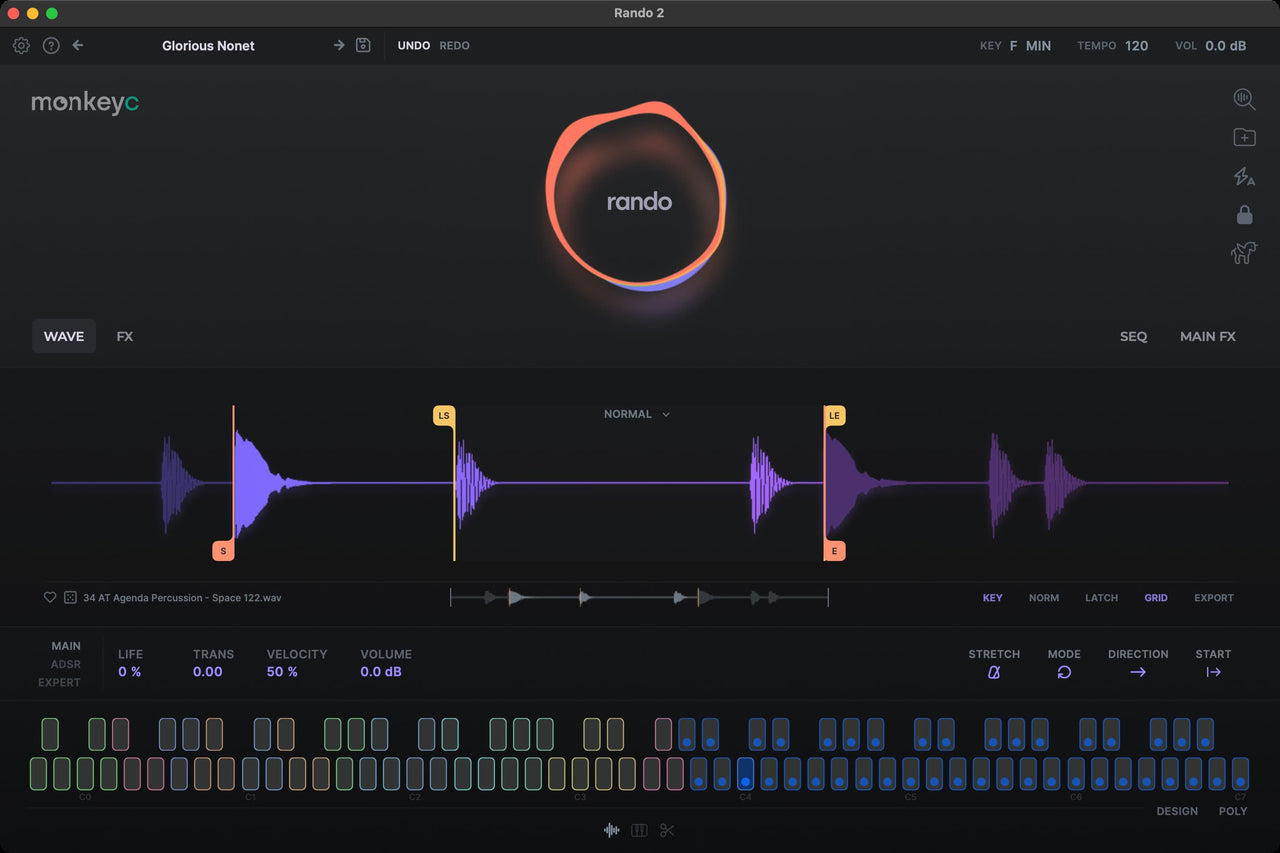
Task: Favorite the sample with heart icon
Action: click(x=50, y=597)
